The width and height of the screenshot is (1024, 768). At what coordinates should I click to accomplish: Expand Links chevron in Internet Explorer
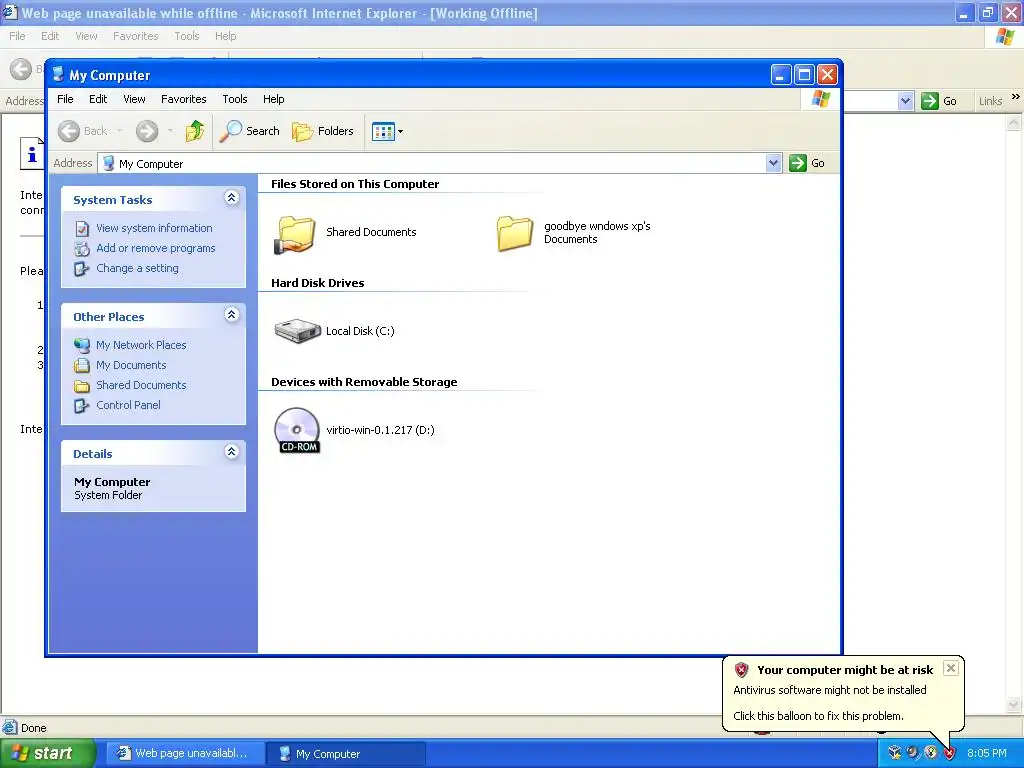tap(1015, 97)
